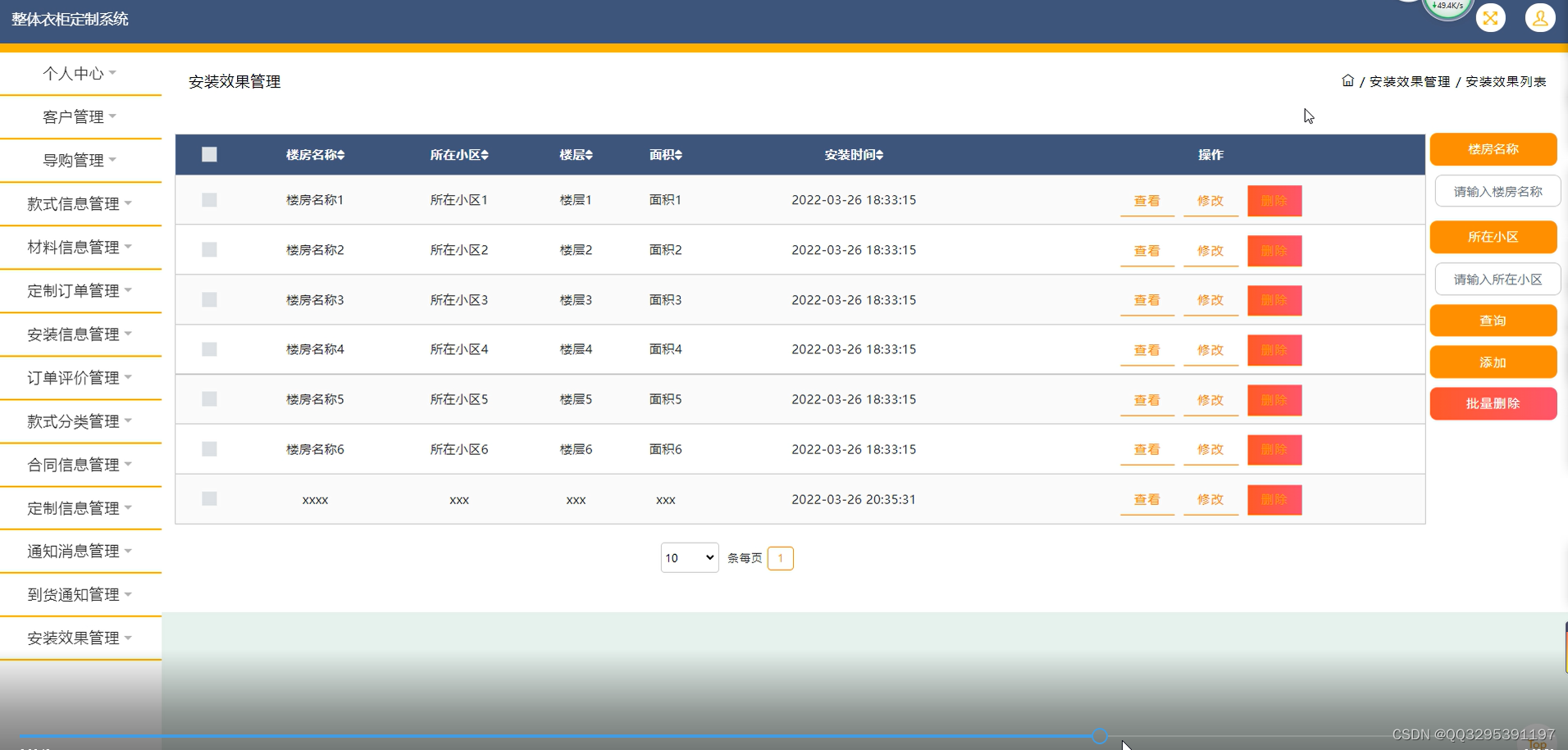Screen dimensions: 1568x750
Task: Sort by 面积 column arrows
Action: (x=678, y=155)
